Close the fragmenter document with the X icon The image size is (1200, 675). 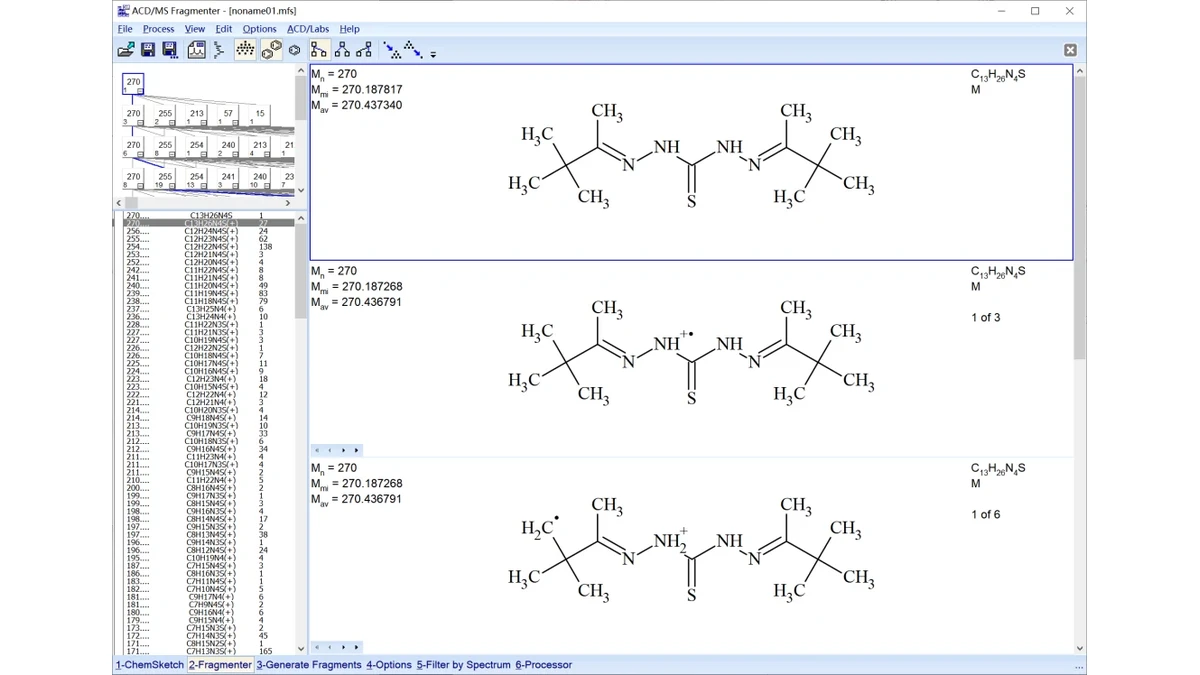pos(1070,50)
